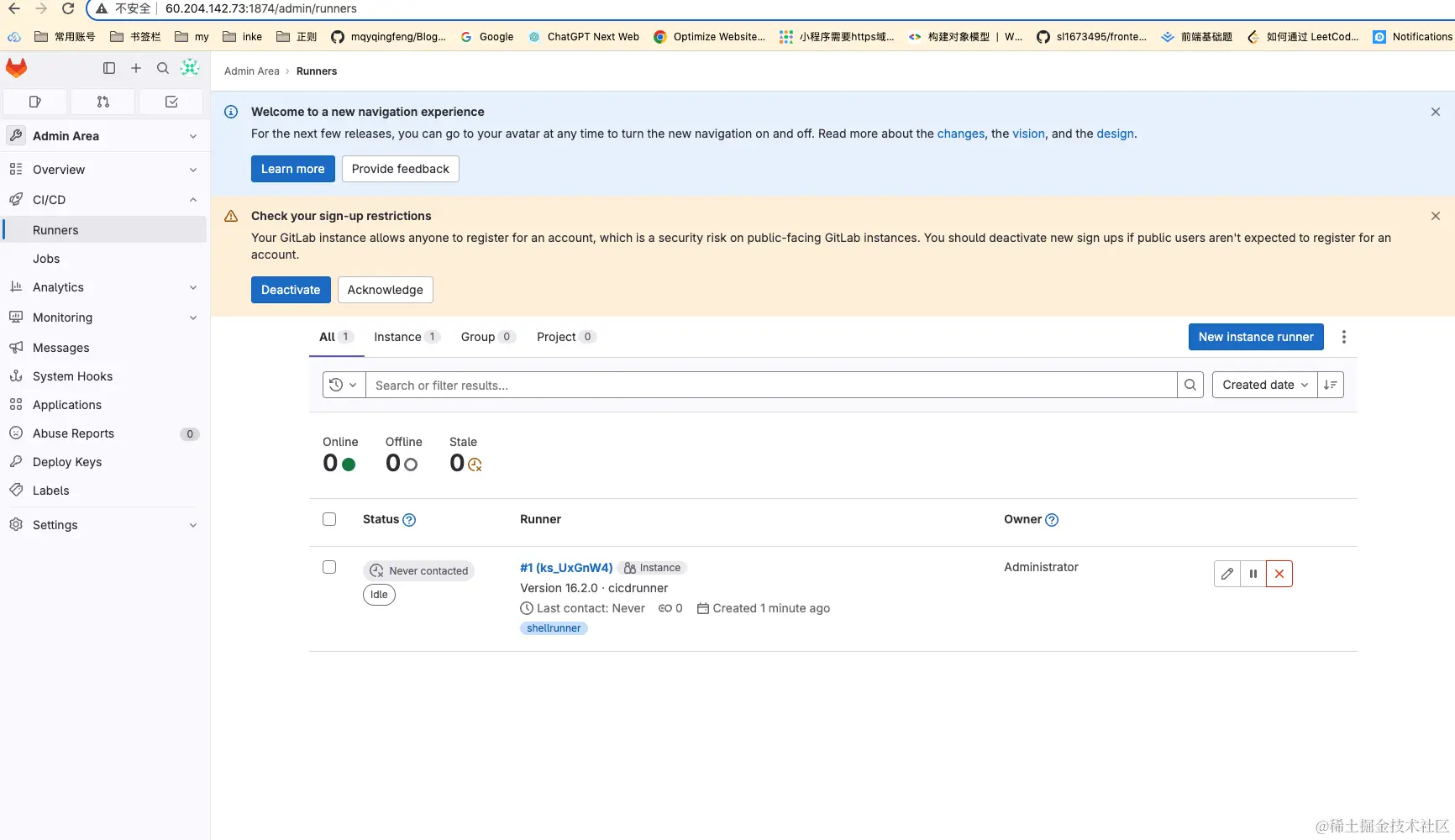This screenshot has width=1455, height=840.
Task: Follow the vision link in banner
Action: pyautogui.click(x=1029, y=134)
